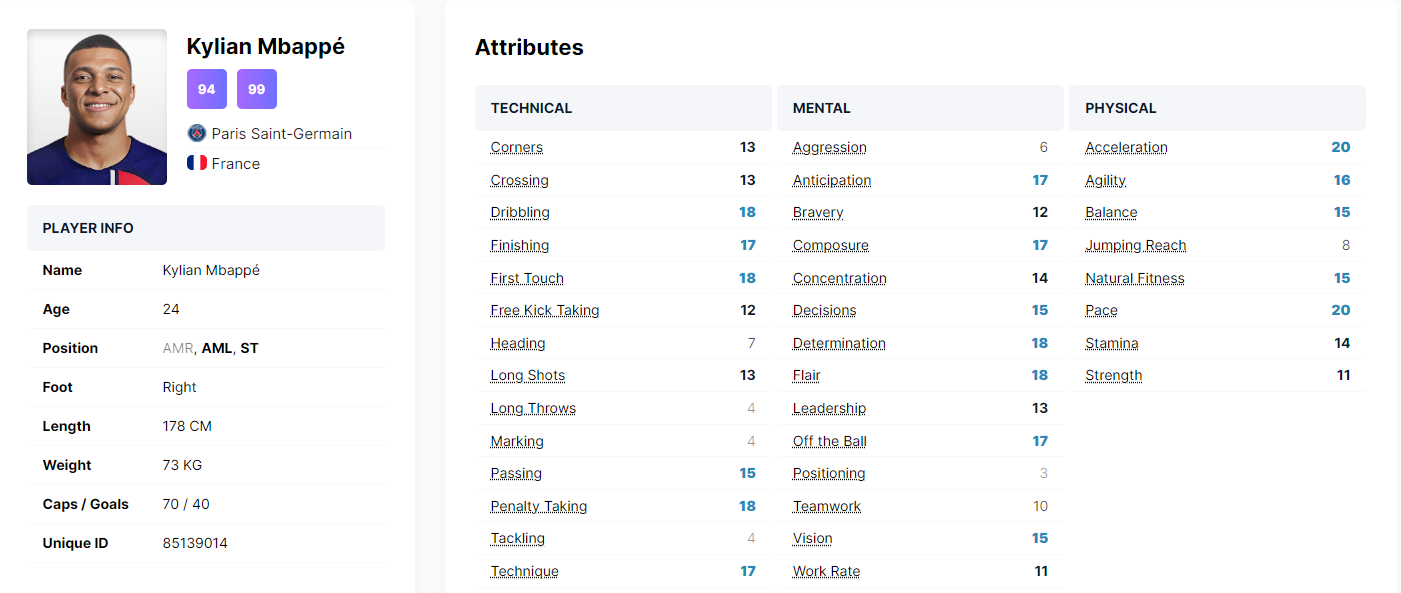
Task: Click the Paris Saint-Germain club crest icon
Action: [x=196, y=133]
